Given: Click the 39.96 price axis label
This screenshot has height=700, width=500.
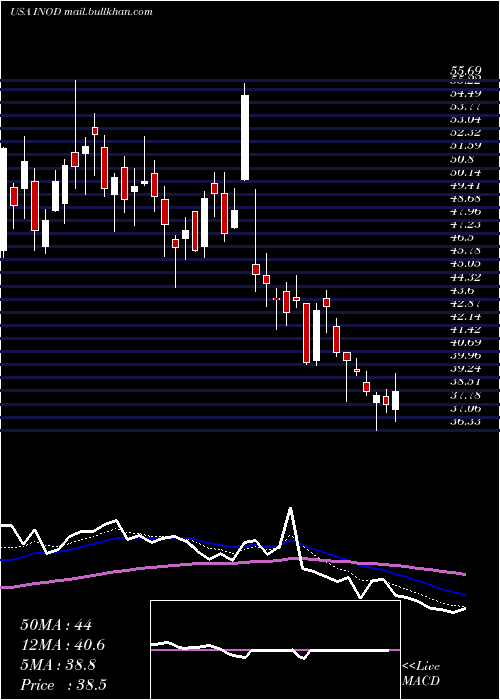Looking at the screenshot, I should (465, 355).
